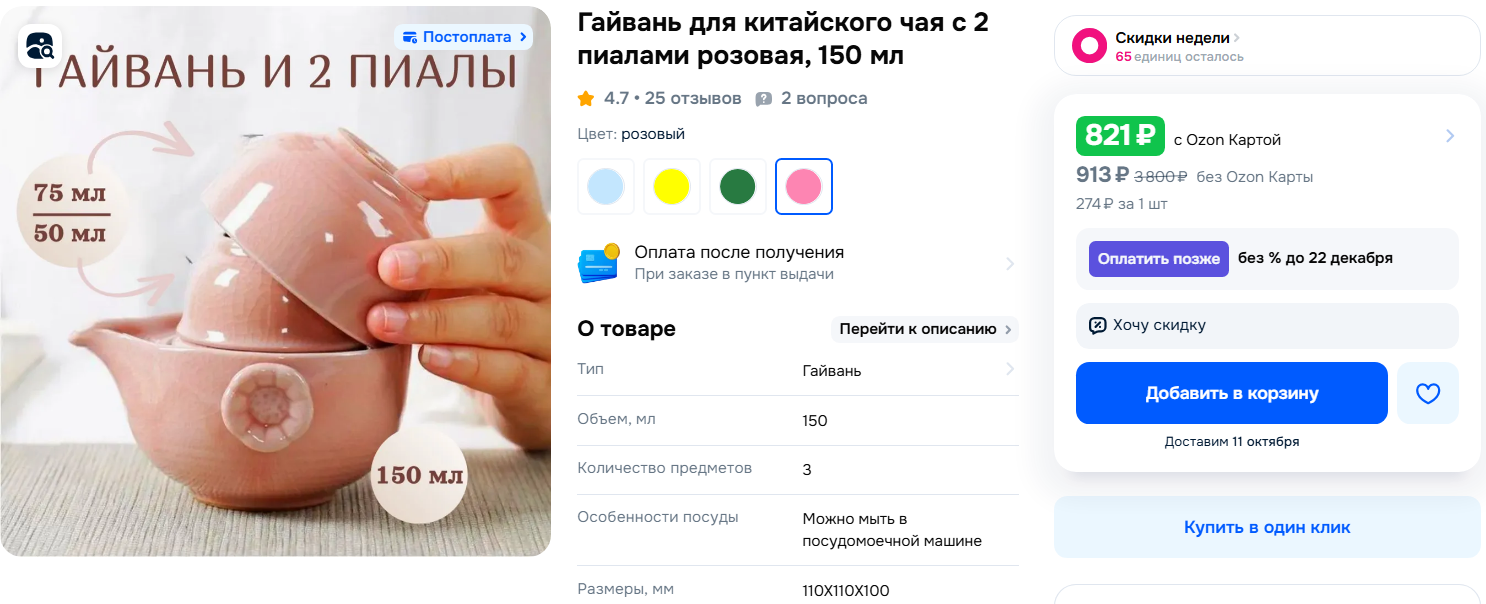Click the payment card with coin icon
The image size is (1486, 604).
pyautogui.click(x=599, y=263)
